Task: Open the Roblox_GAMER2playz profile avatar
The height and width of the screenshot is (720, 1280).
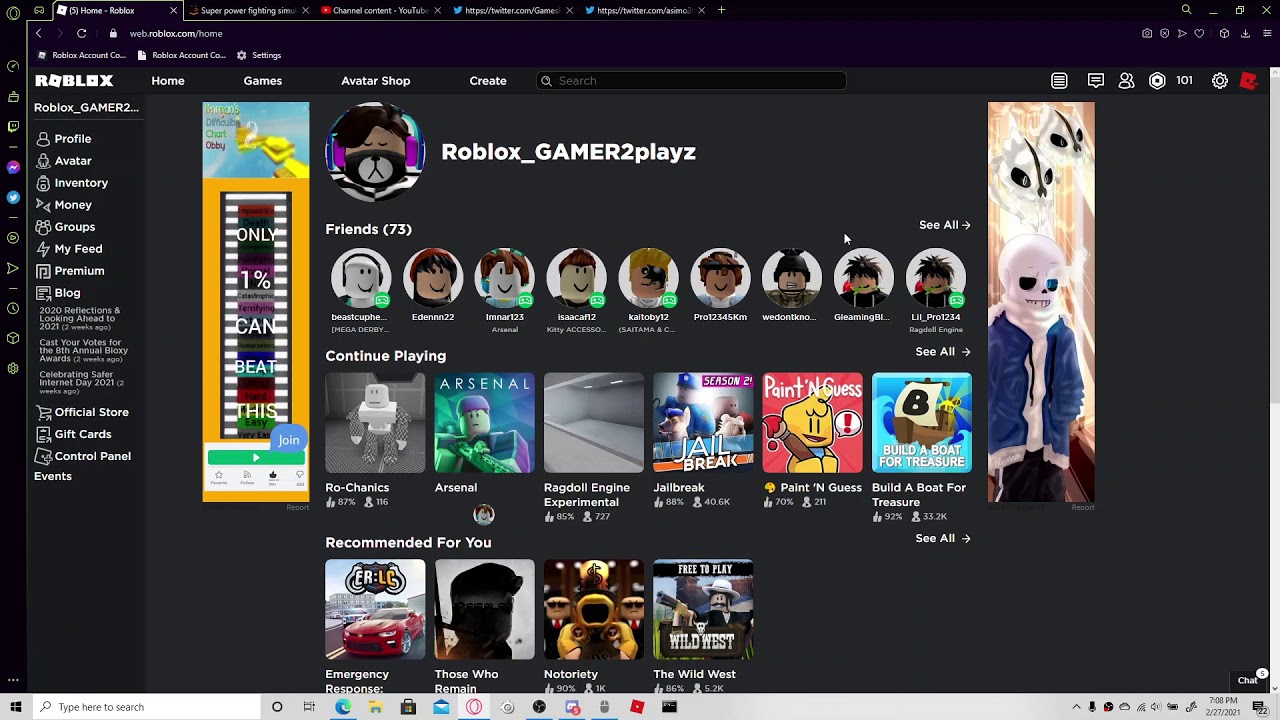Action: tap(375, 152)
